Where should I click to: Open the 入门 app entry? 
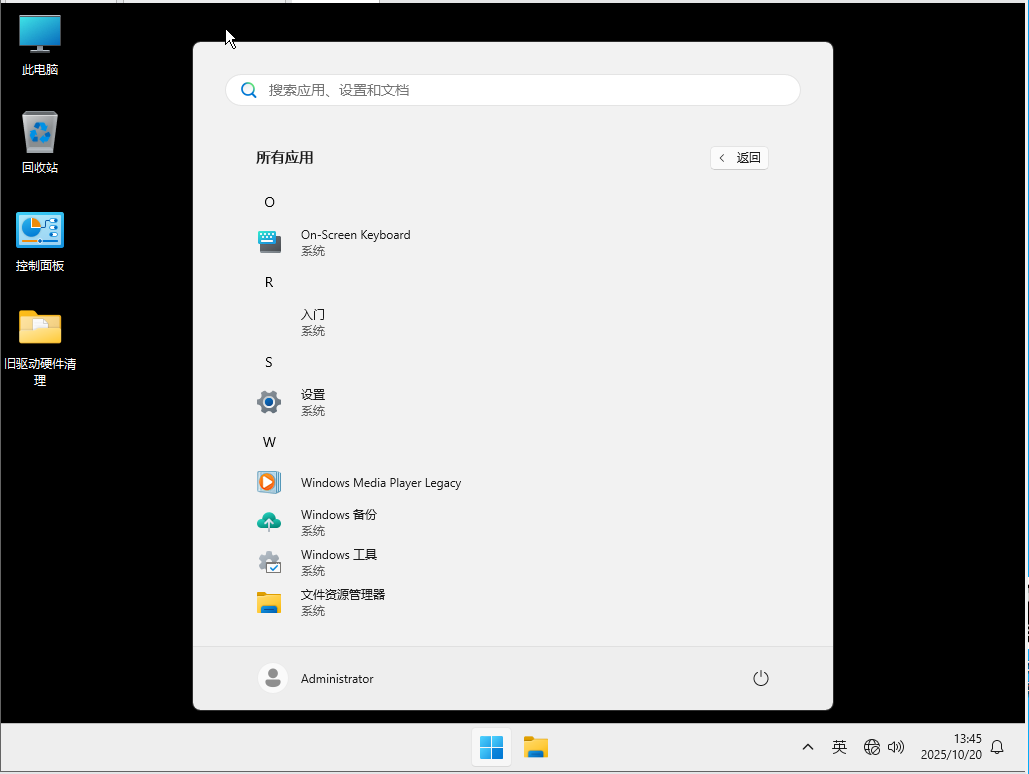point(312,322)
